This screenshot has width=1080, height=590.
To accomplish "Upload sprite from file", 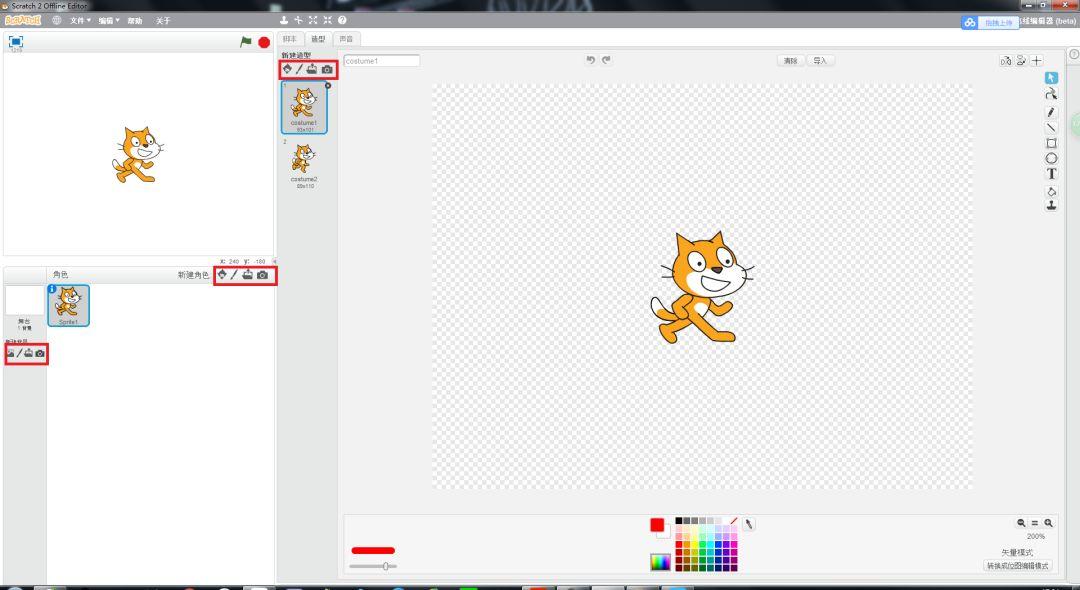I will point(247,275).
